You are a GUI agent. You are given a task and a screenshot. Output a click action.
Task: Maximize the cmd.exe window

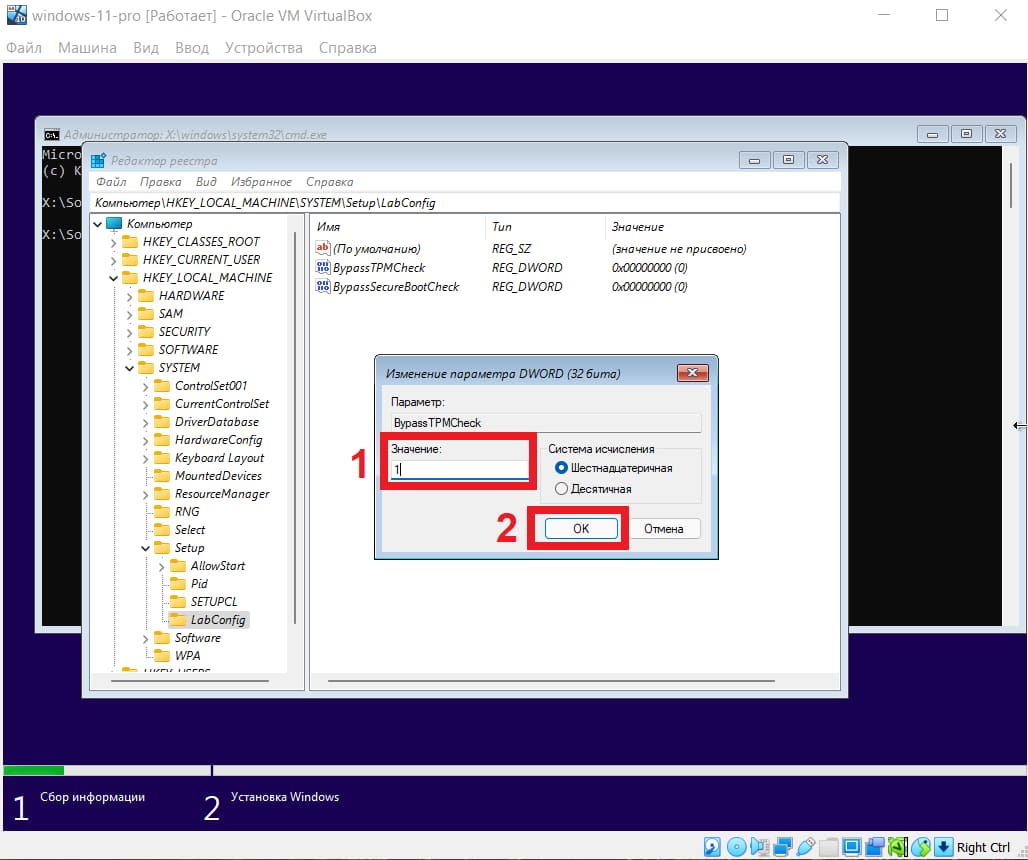(966, 134)
